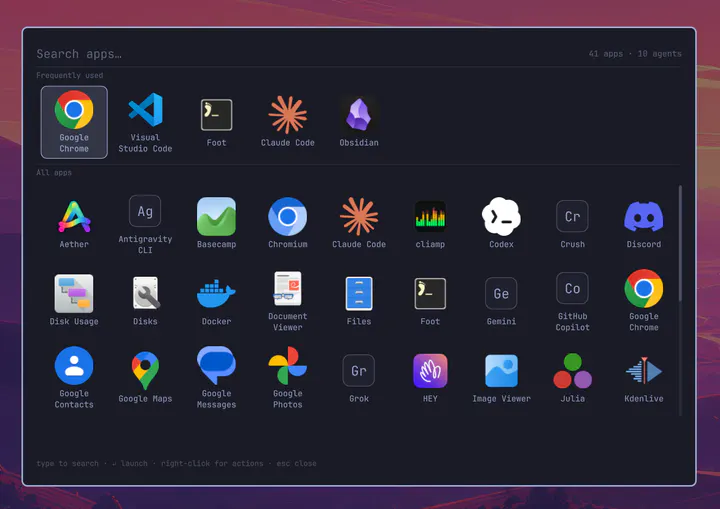Open Foot in All apps grid
The height and width of the screenshot is (509, 720).
pos(430,301)
